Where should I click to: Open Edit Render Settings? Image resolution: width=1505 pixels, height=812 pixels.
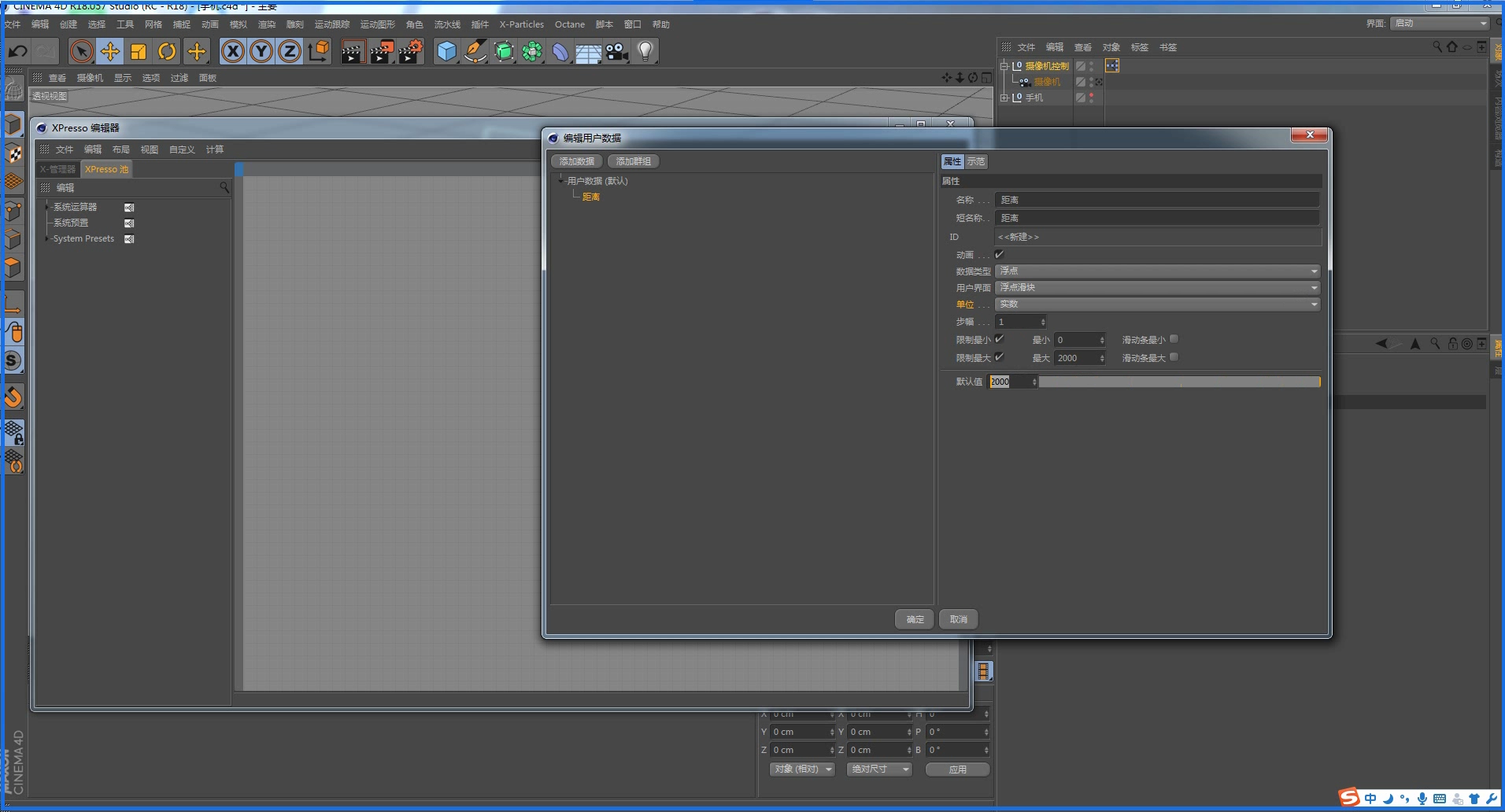click(x=411, y=52)
